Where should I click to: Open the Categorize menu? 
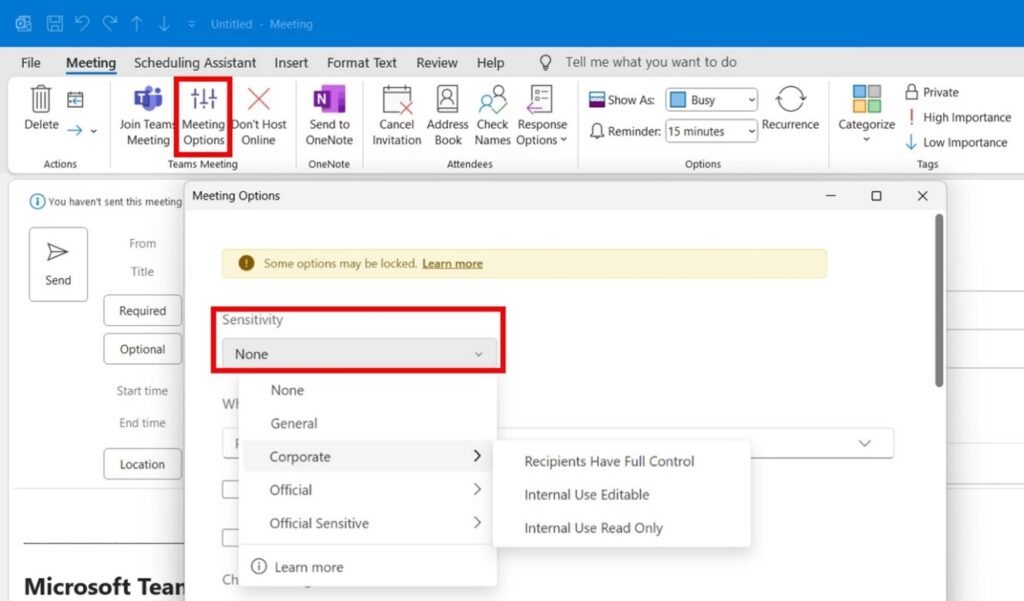coord(865,113)
